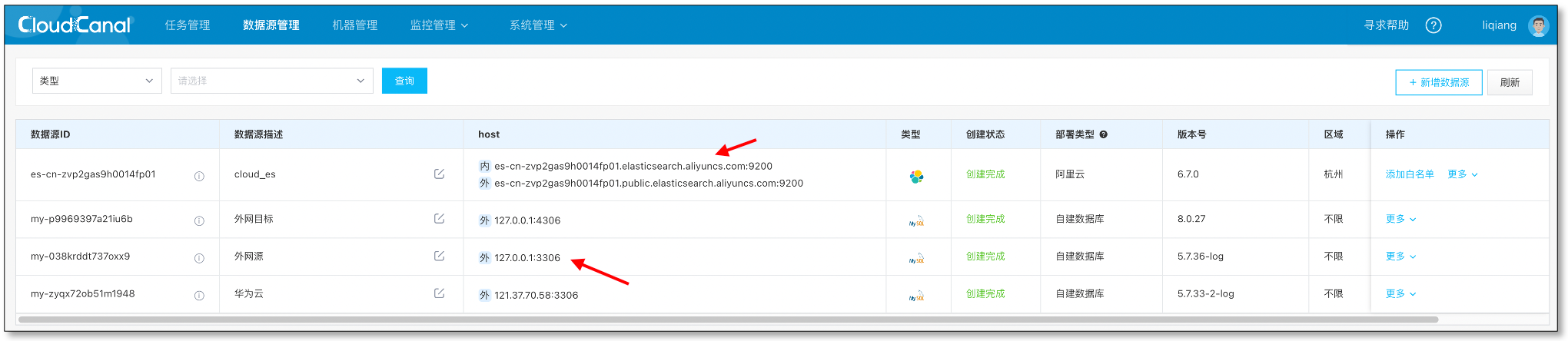Image resolution: width=1568 pixels, height=341 pixels.
Task: Expand 更多 for the 华为云 row
Action: tap(1400, 293)
